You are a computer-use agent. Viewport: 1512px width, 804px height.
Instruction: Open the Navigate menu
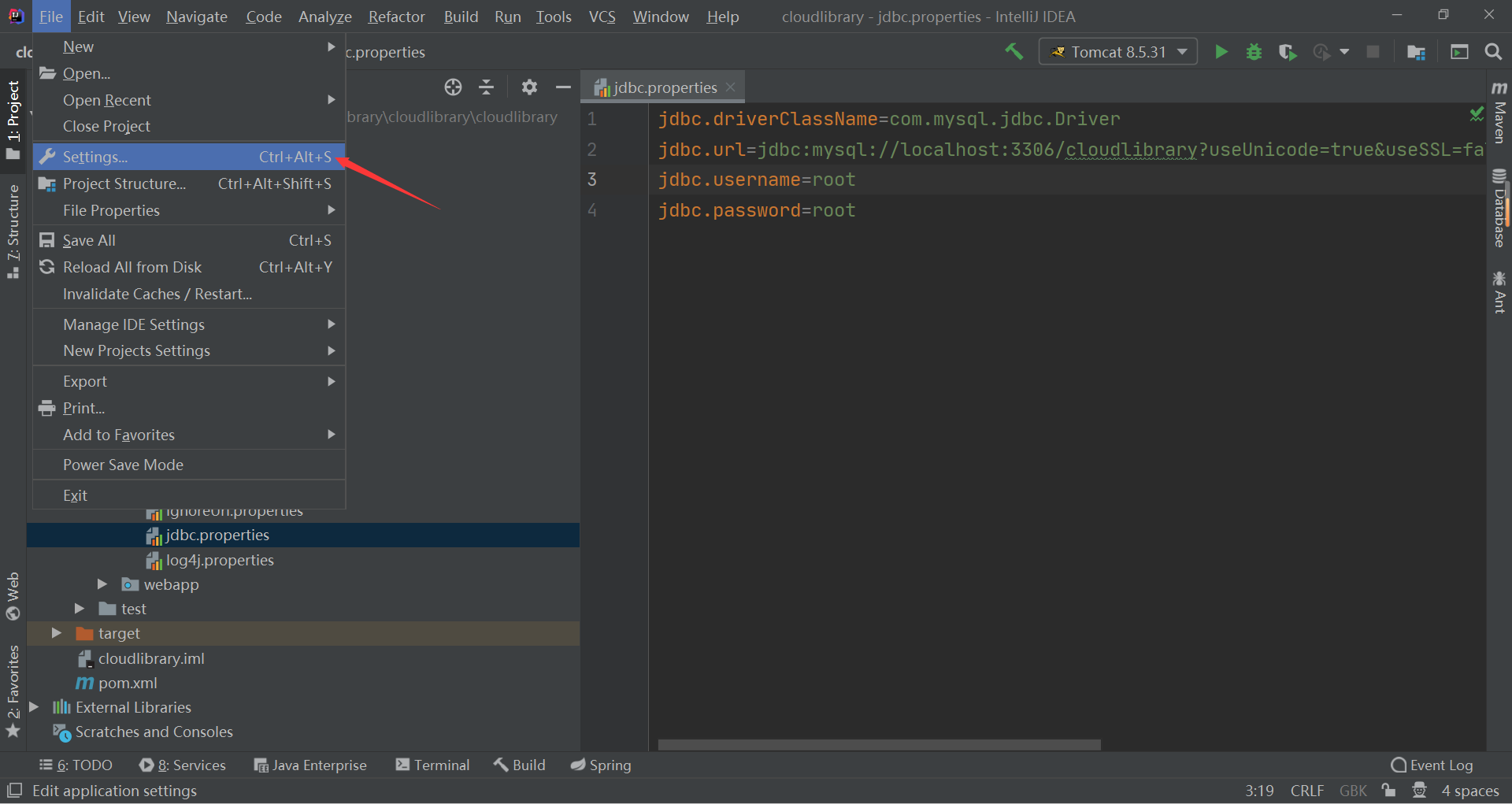[x=195, y=16]
